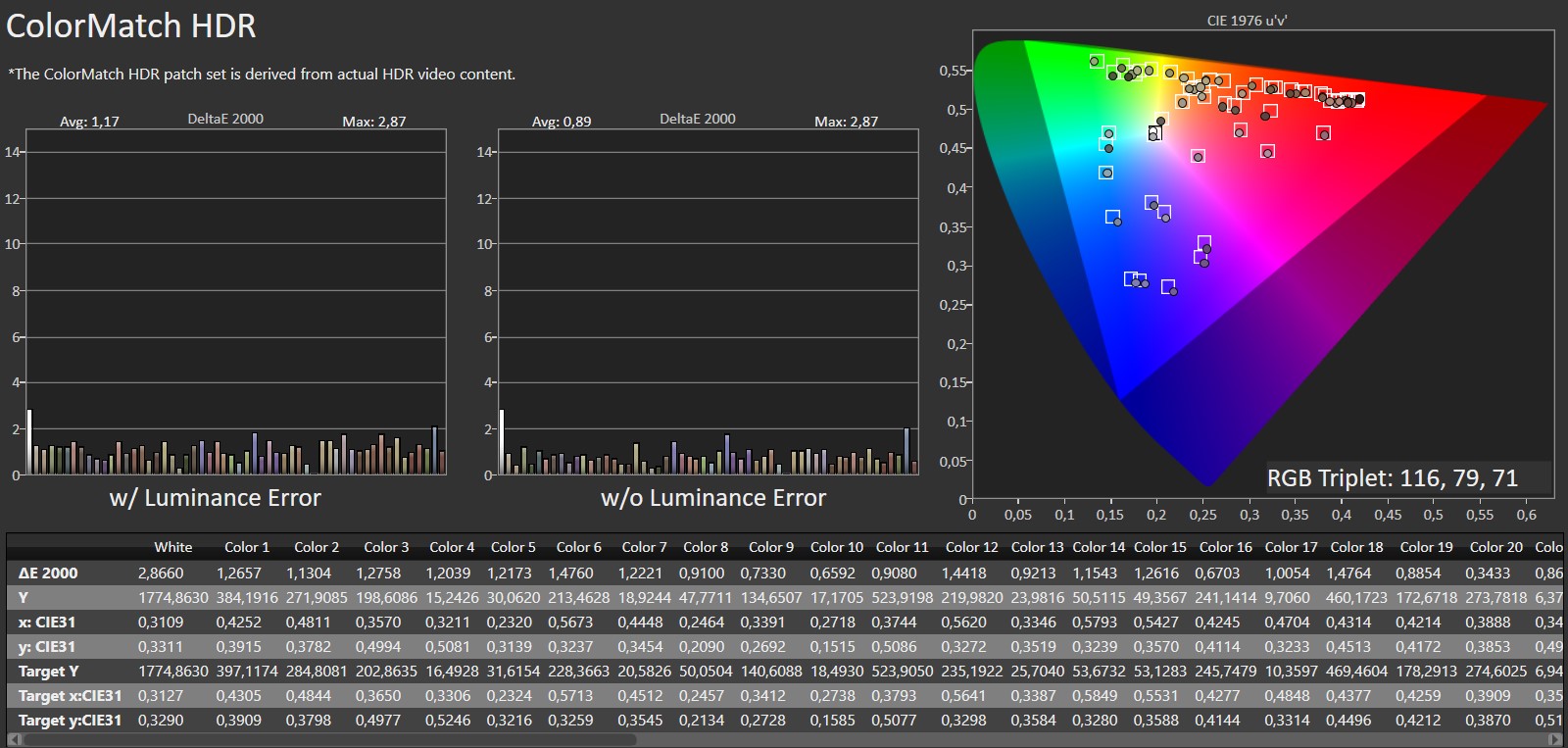Select the Color 2 column header
This screenshot has width=1568, height=748.
point(316,547)
